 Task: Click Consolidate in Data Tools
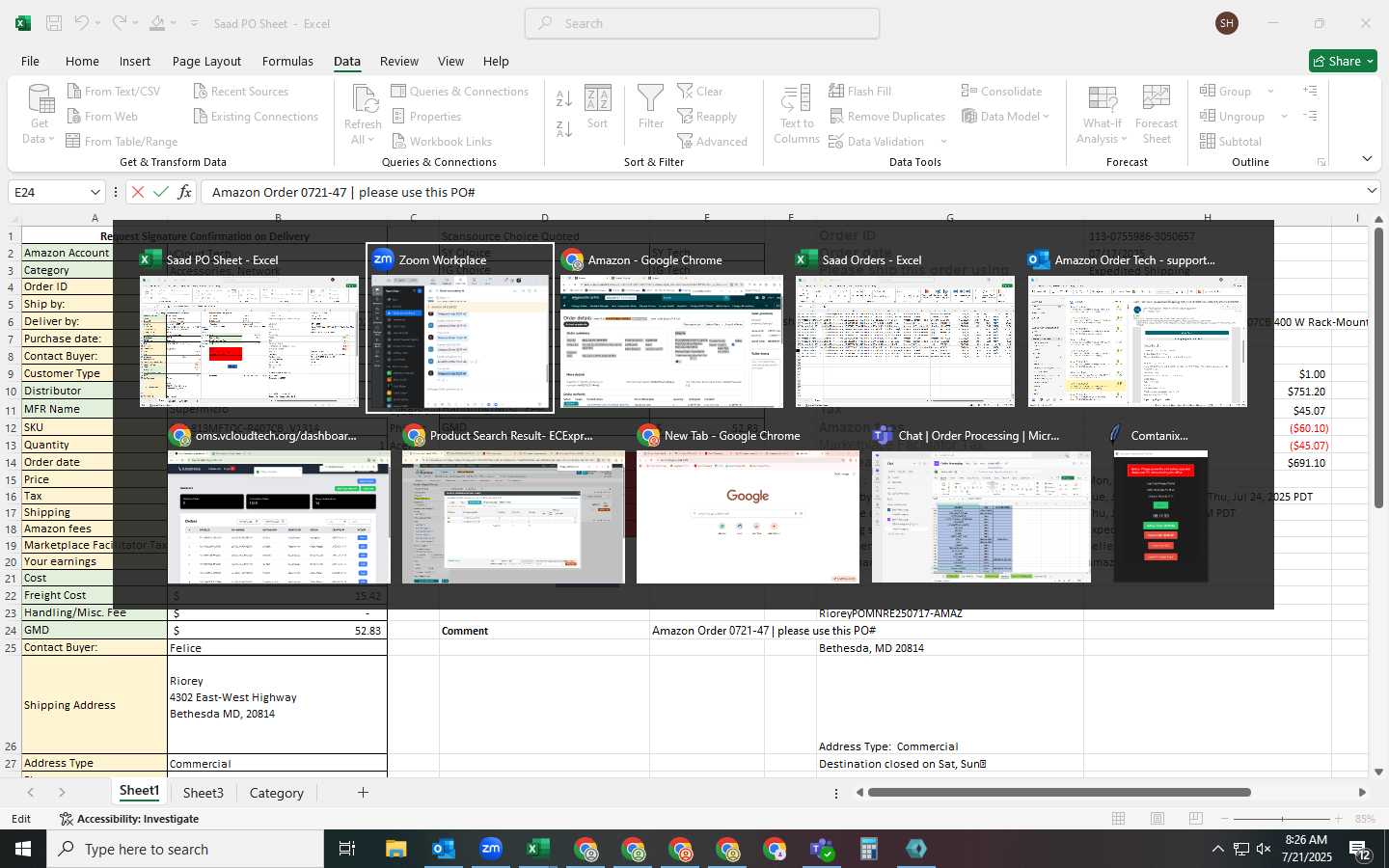[1001, 92]
